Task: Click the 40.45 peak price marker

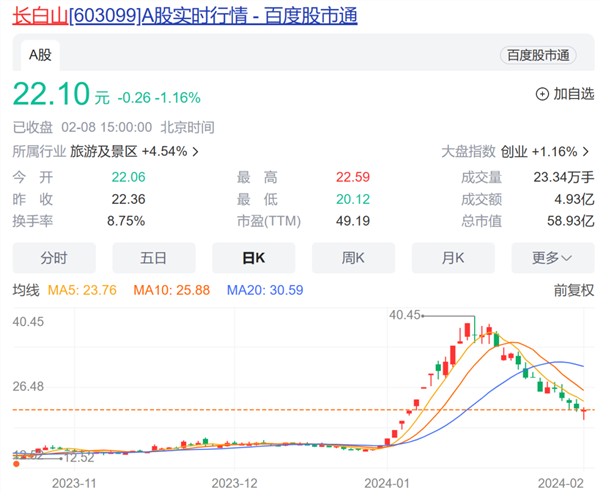Action: pyautogui.click(x=405, y=315)
